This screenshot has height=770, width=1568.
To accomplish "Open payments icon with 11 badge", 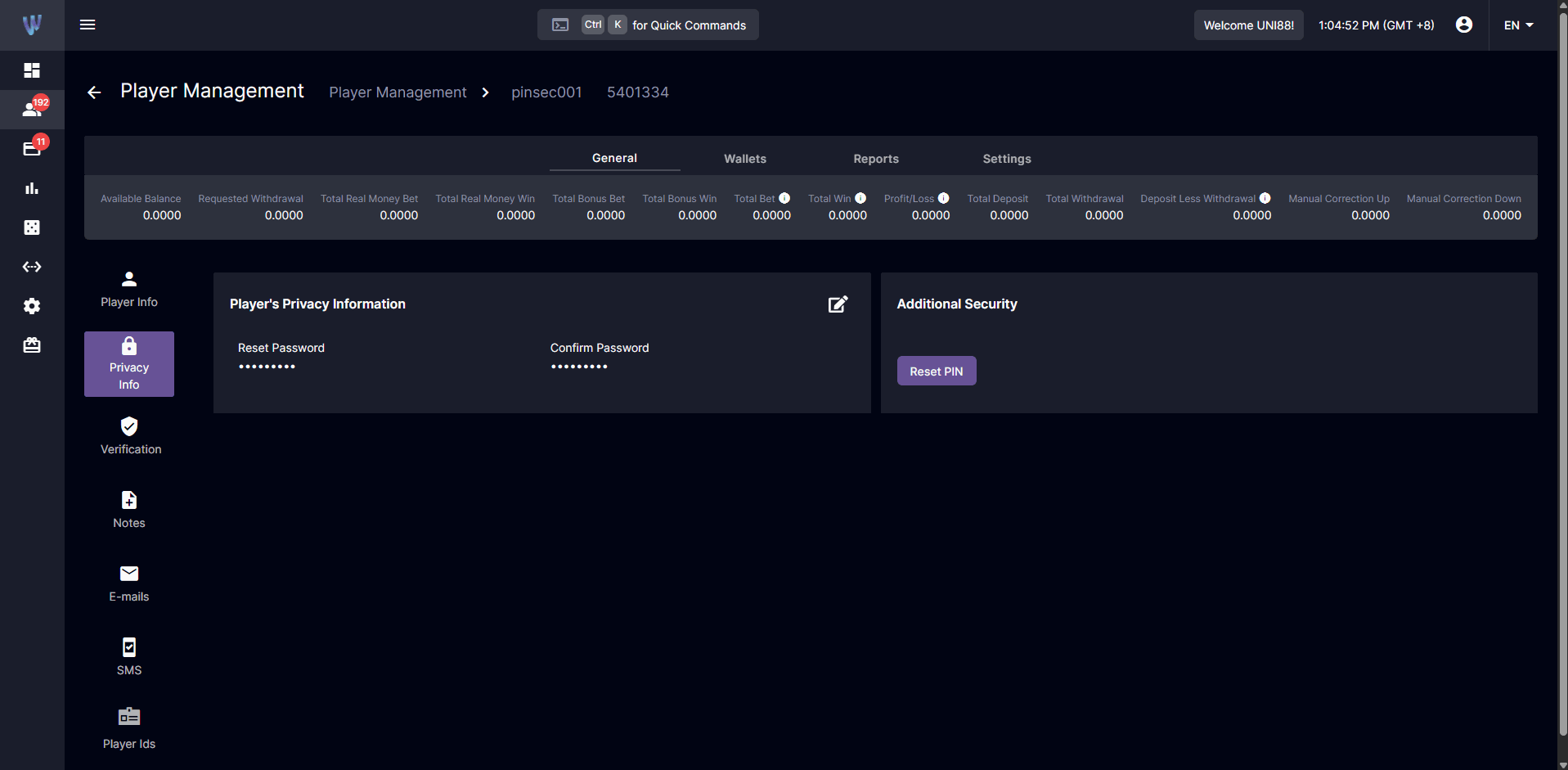I will 32,148.
